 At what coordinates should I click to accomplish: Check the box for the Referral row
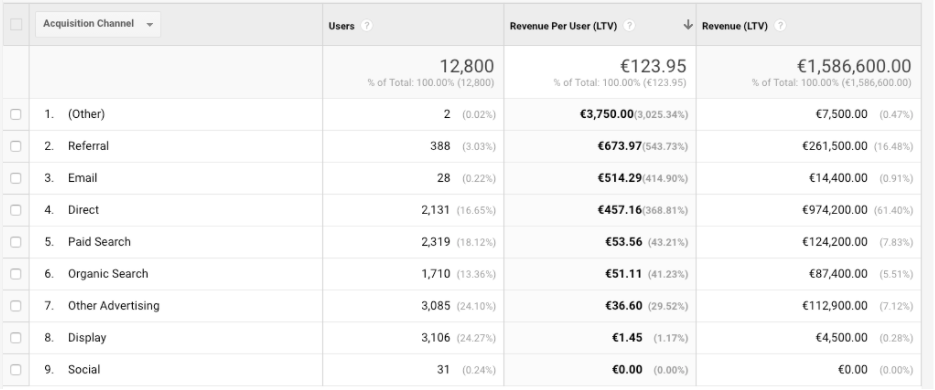[x=16, y=146]
